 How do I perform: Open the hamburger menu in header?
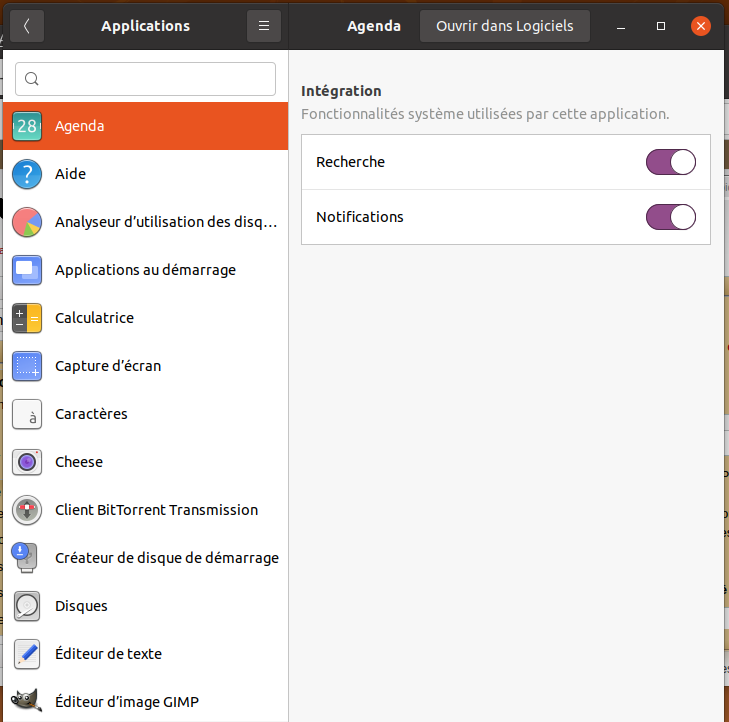264,26
